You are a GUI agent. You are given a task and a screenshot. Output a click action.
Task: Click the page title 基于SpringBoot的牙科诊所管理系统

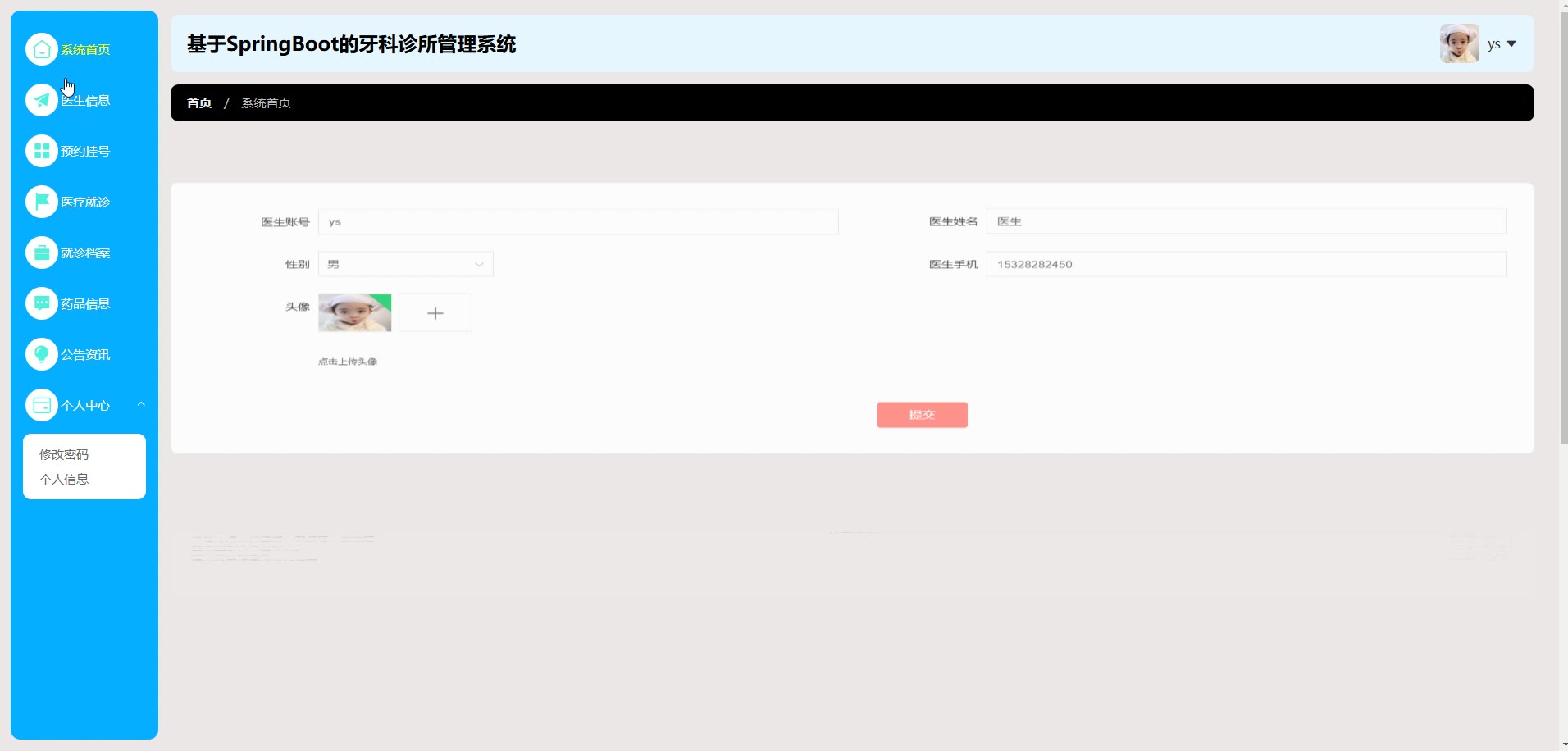352,44
